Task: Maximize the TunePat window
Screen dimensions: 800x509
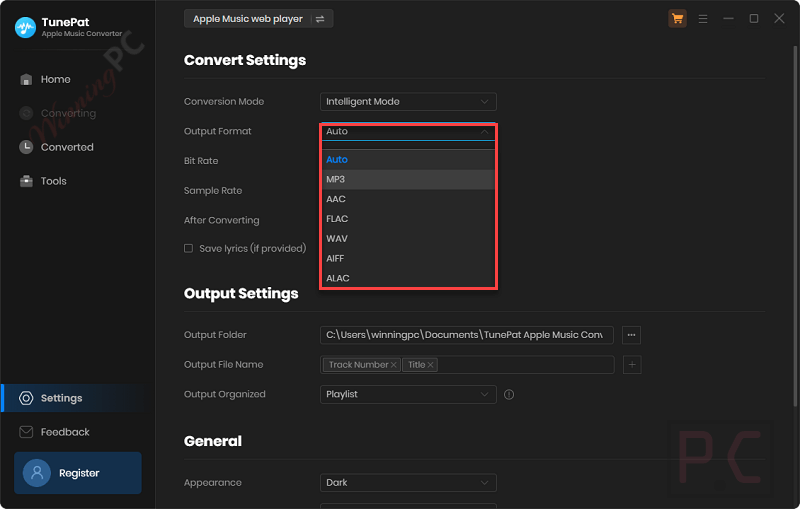Action: [x=754, y=19]
